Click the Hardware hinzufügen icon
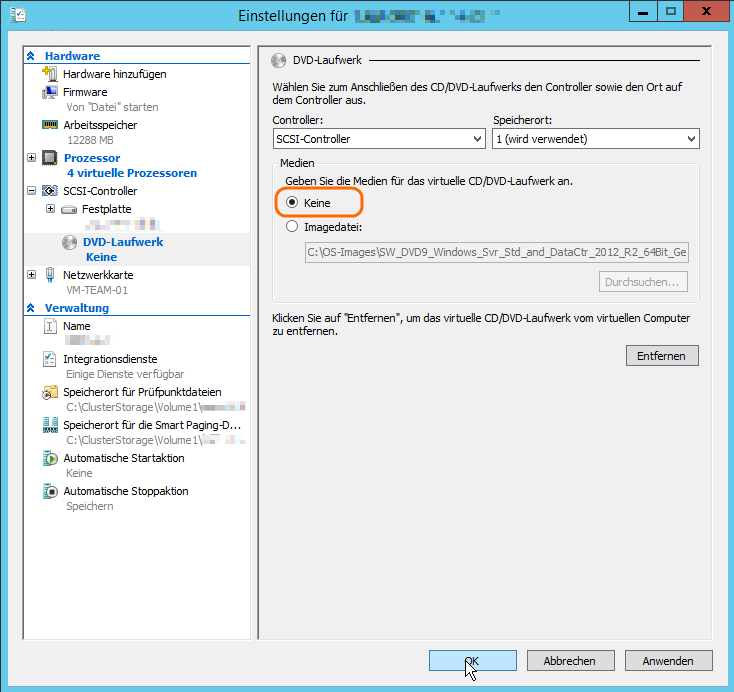 (50, 74)
